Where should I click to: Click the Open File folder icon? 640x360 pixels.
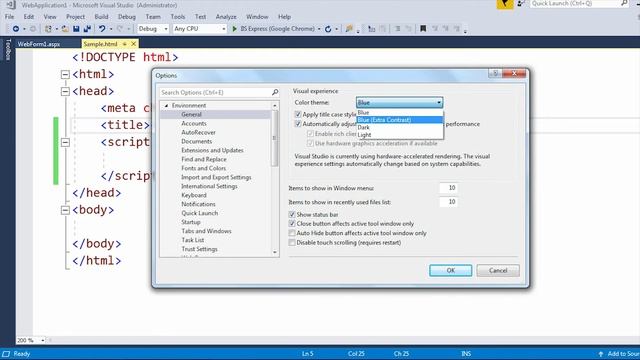(x=65, y=29)
